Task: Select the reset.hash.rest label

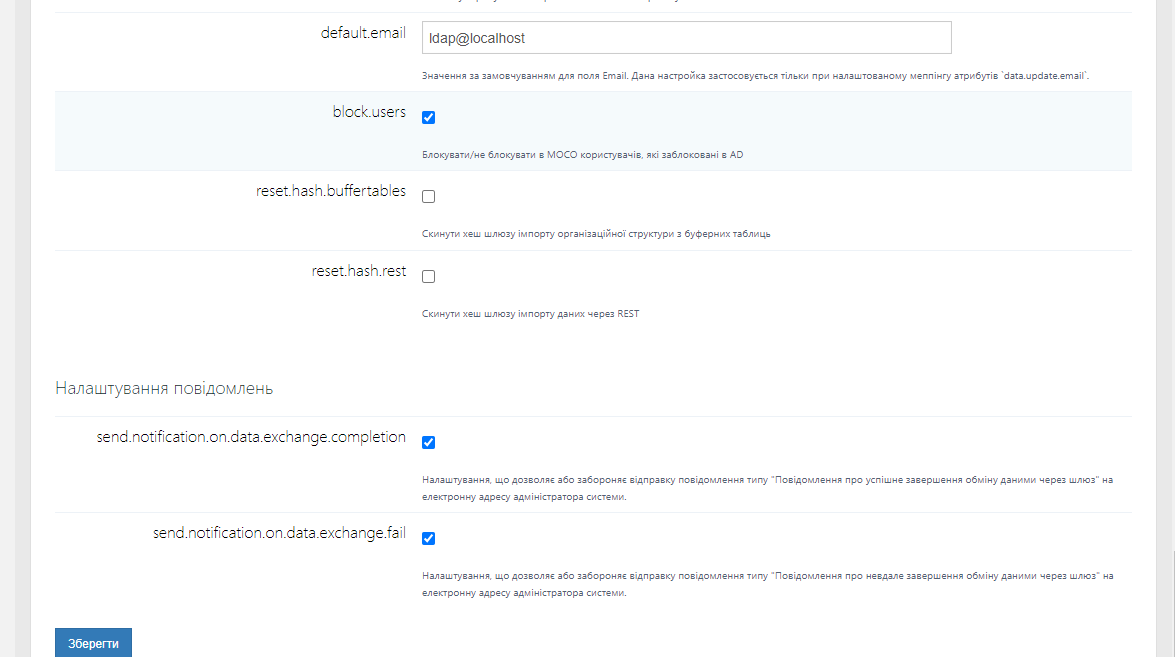Action: tap(359, 271)
